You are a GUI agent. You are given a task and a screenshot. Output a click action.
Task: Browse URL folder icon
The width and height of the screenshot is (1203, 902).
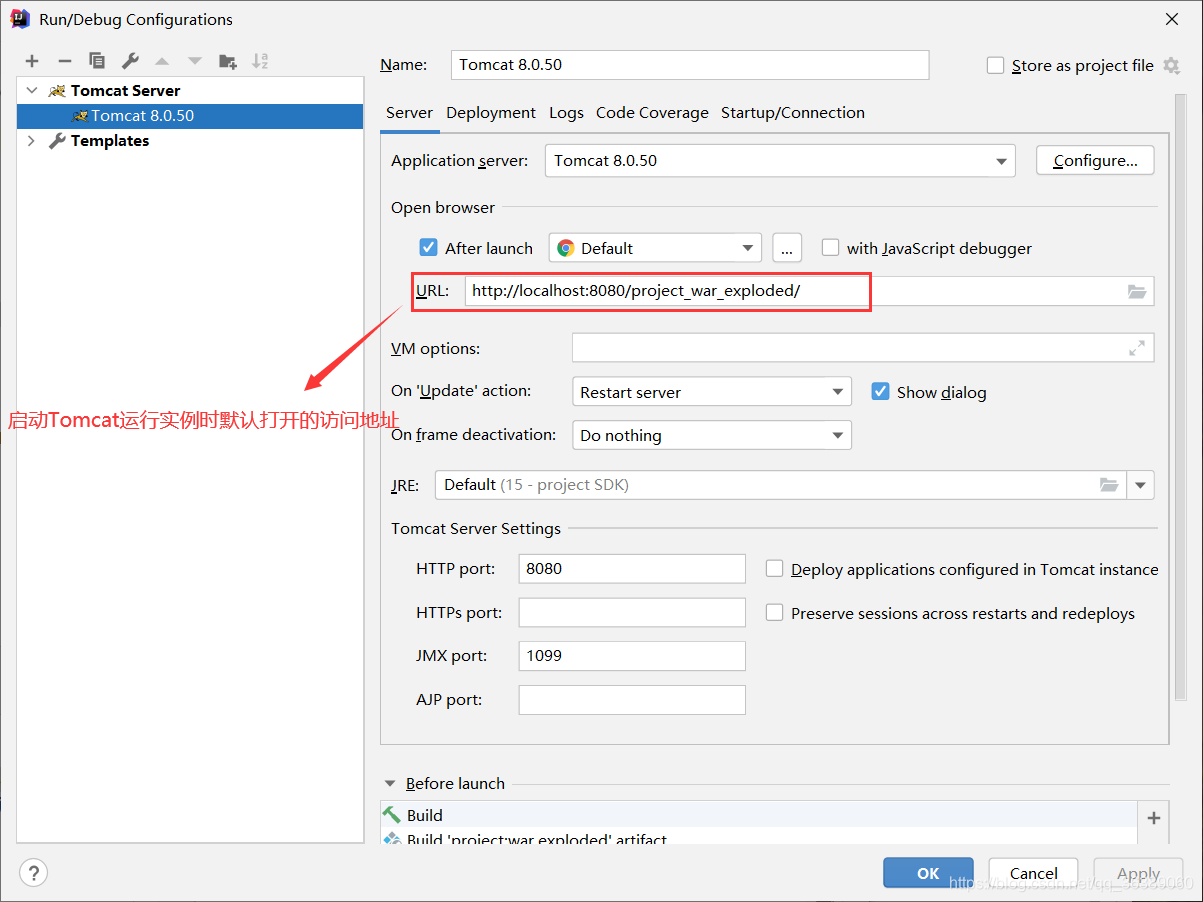pos(1137,292)
